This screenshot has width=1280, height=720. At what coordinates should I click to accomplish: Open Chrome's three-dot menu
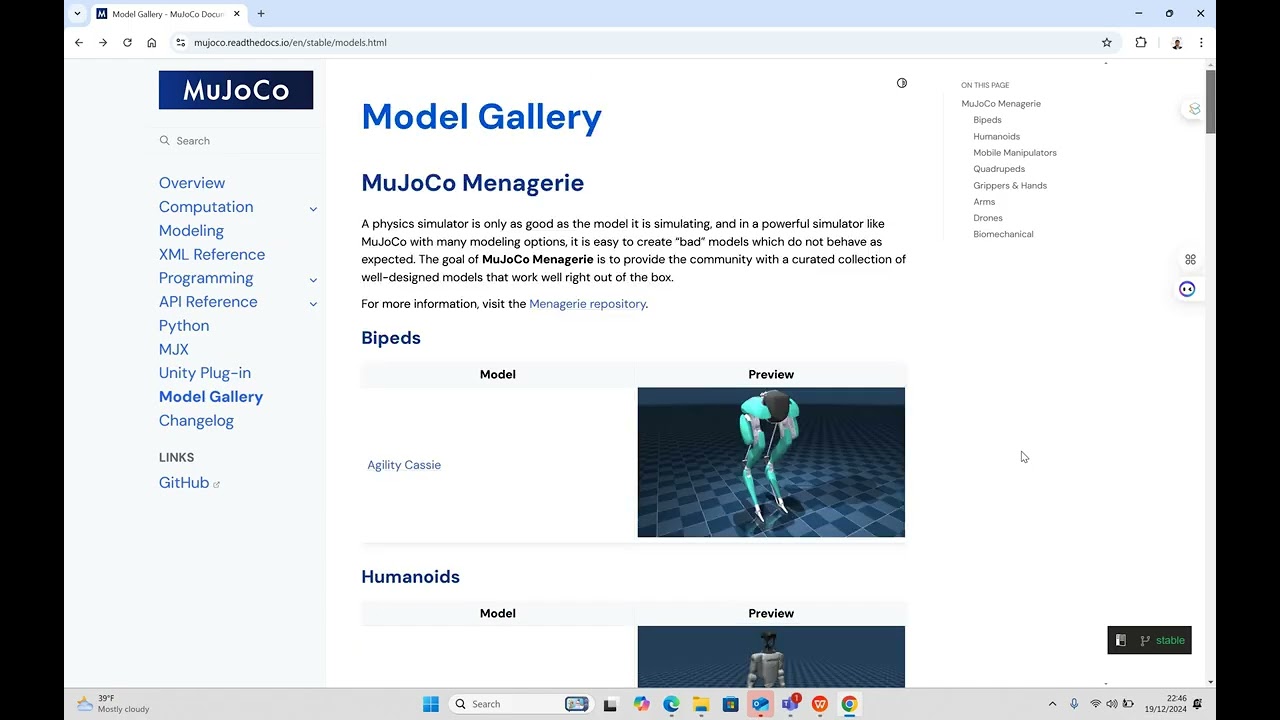pos(1201,43)
